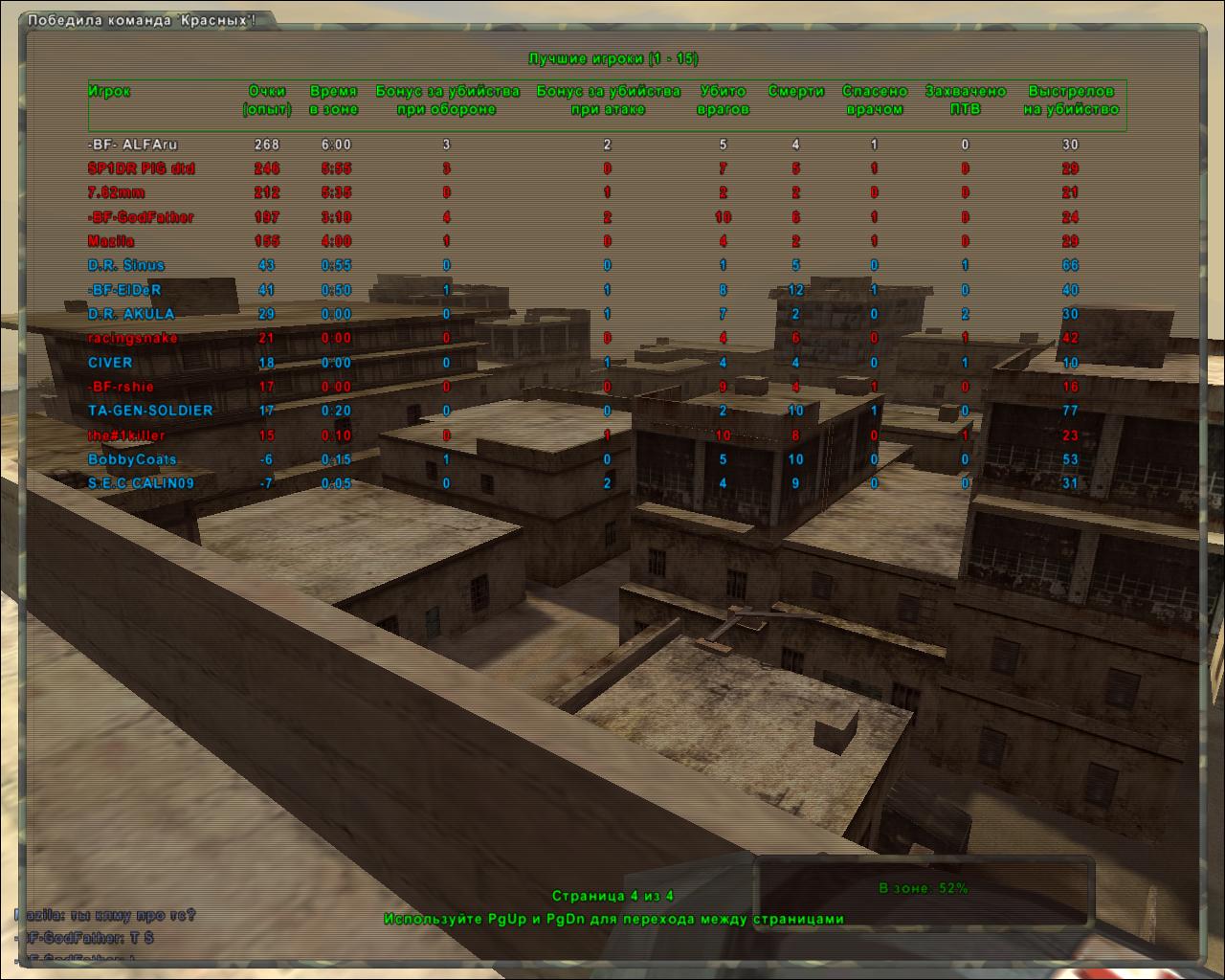Click the 'В зоне: 52%' progress indicator
This screenshot has height=980, width=1225.
pos(924,888)
